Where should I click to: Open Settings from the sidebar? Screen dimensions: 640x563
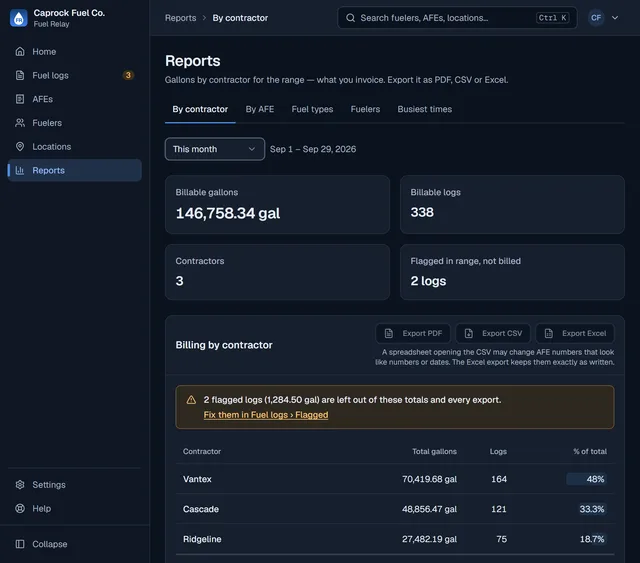[74, 485]
